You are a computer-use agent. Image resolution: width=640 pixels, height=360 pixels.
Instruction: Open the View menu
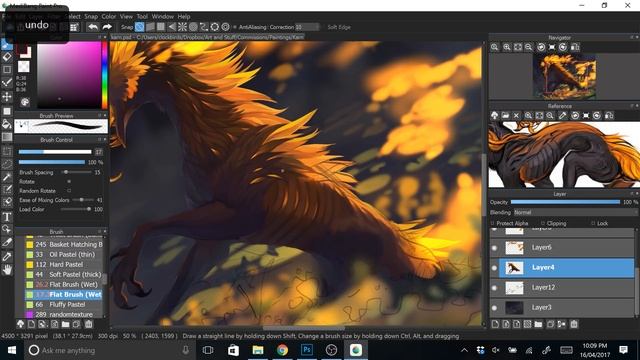(126, 17)
